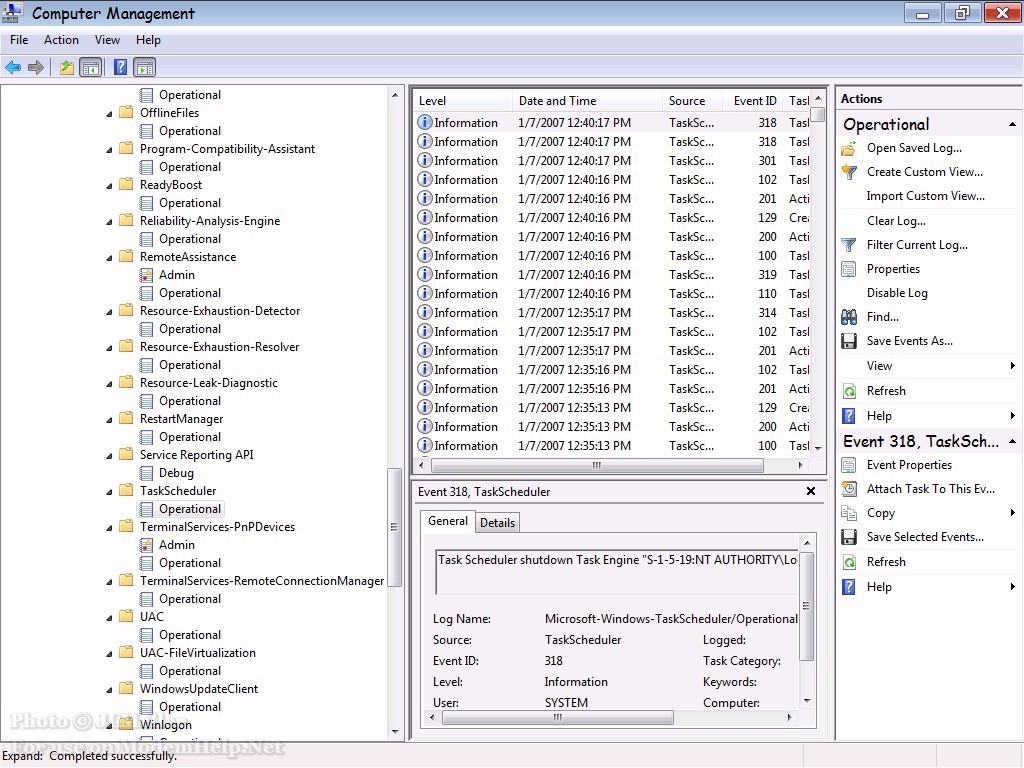Select the Admin log under TerminalServices-PnPDevices
1024x768 pixels.
tap(176, 545)
